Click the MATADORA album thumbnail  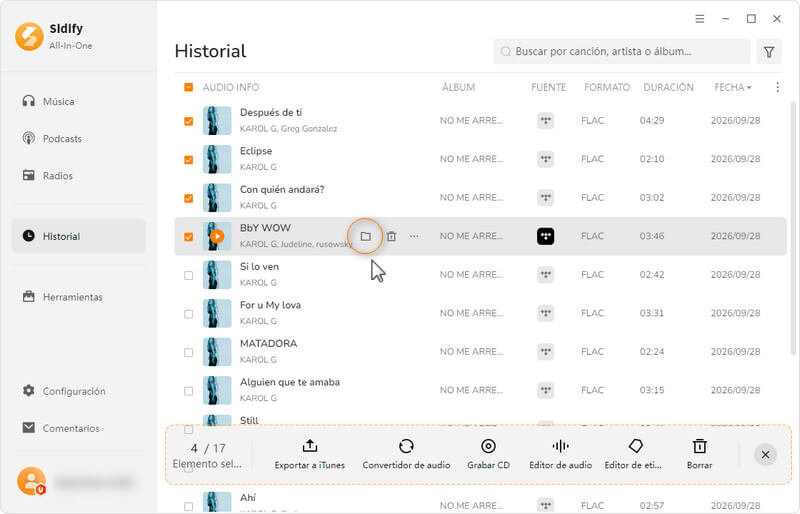click(x=217, y=351)
